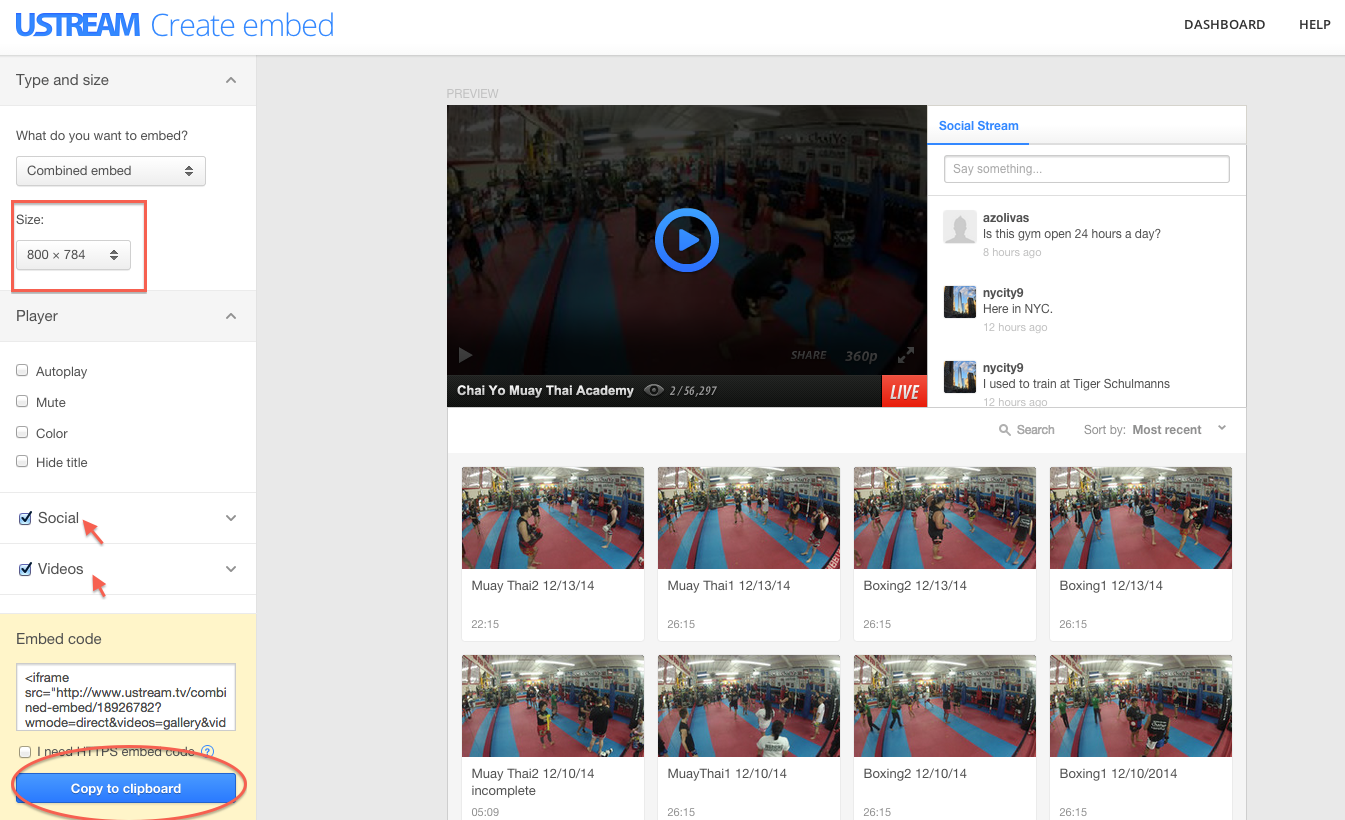Uncheck the Social checkbox

[26, 518]
